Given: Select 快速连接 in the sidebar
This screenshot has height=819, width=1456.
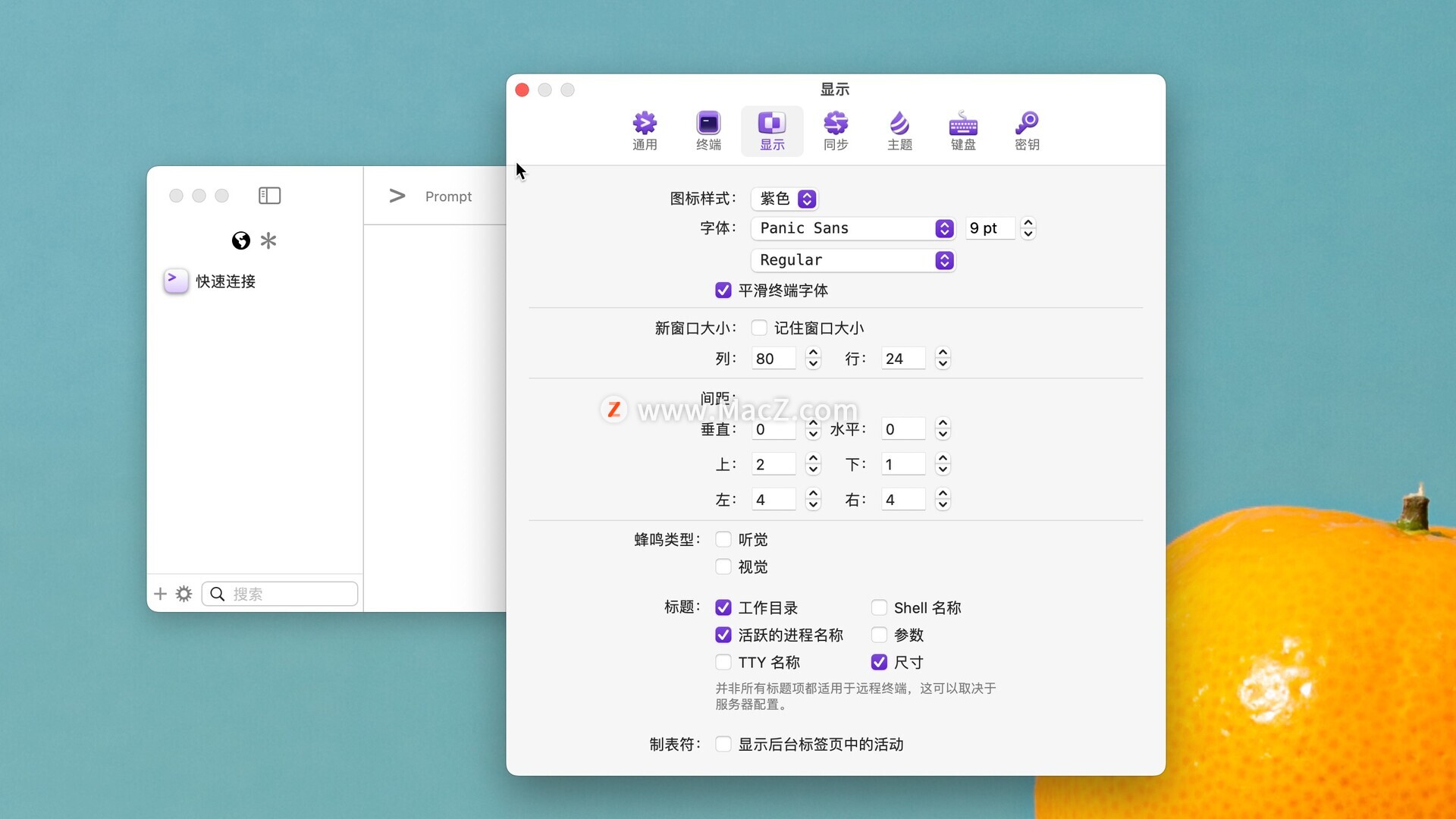Looking at the screenshot, I should tap(225, 281).
